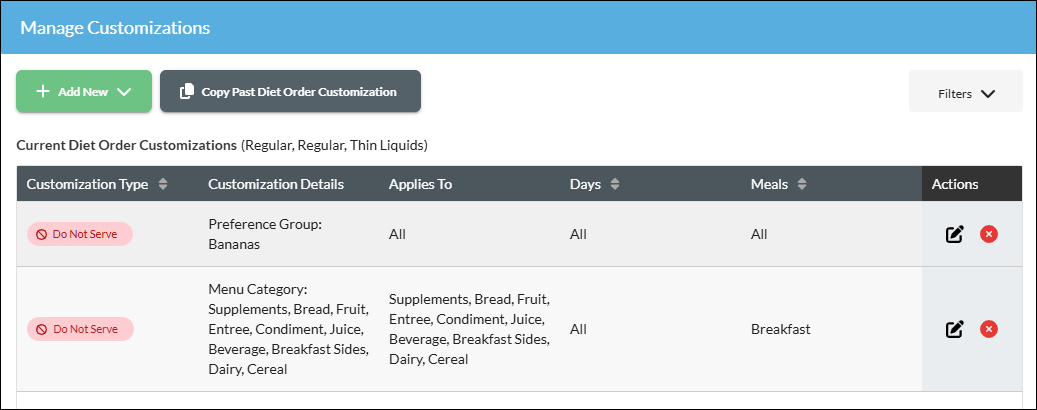The width and height of the screenshot is (1037, 410).
Task: Click the Applies To column header
Action: 421,184
